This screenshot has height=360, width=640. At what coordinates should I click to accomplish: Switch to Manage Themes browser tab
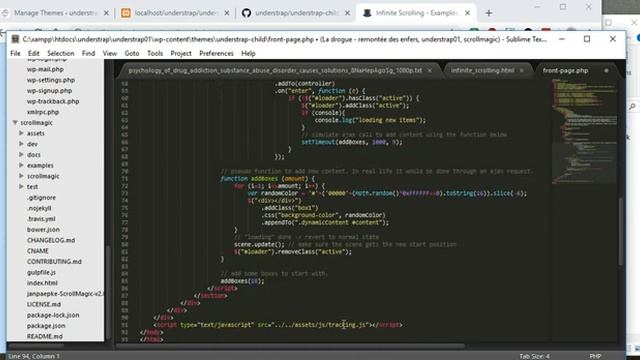tap(55, 13)
